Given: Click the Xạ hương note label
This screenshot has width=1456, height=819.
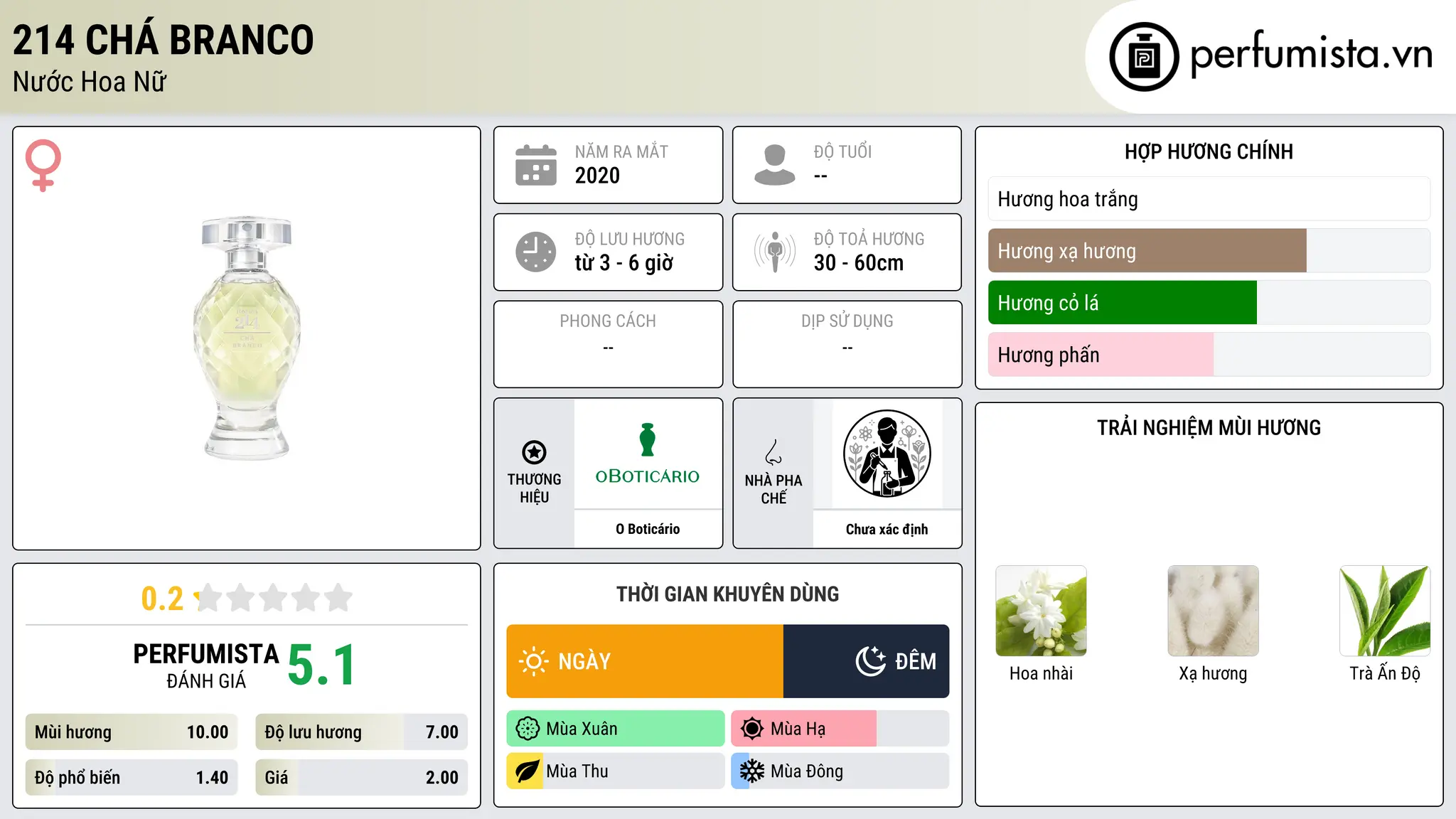Looking at the screenshot, I should click(1213, 673).
